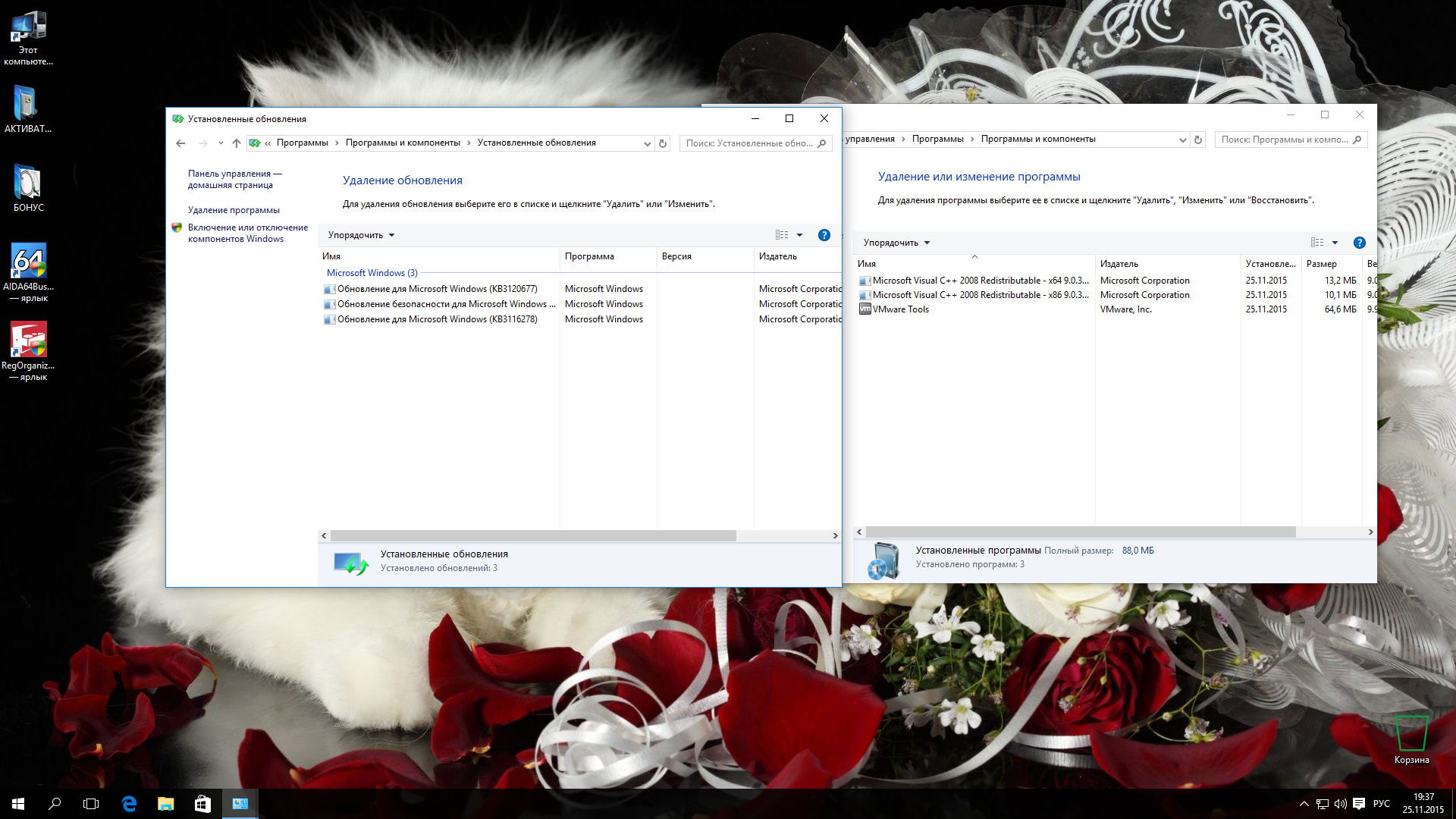Expand view options arrow in programs window

coord(1335,243)
